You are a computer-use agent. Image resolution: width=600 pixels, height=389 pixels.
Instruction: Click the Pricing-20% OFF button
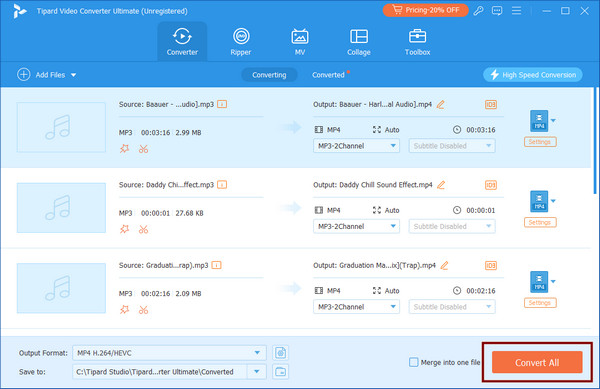pos(426,10)
